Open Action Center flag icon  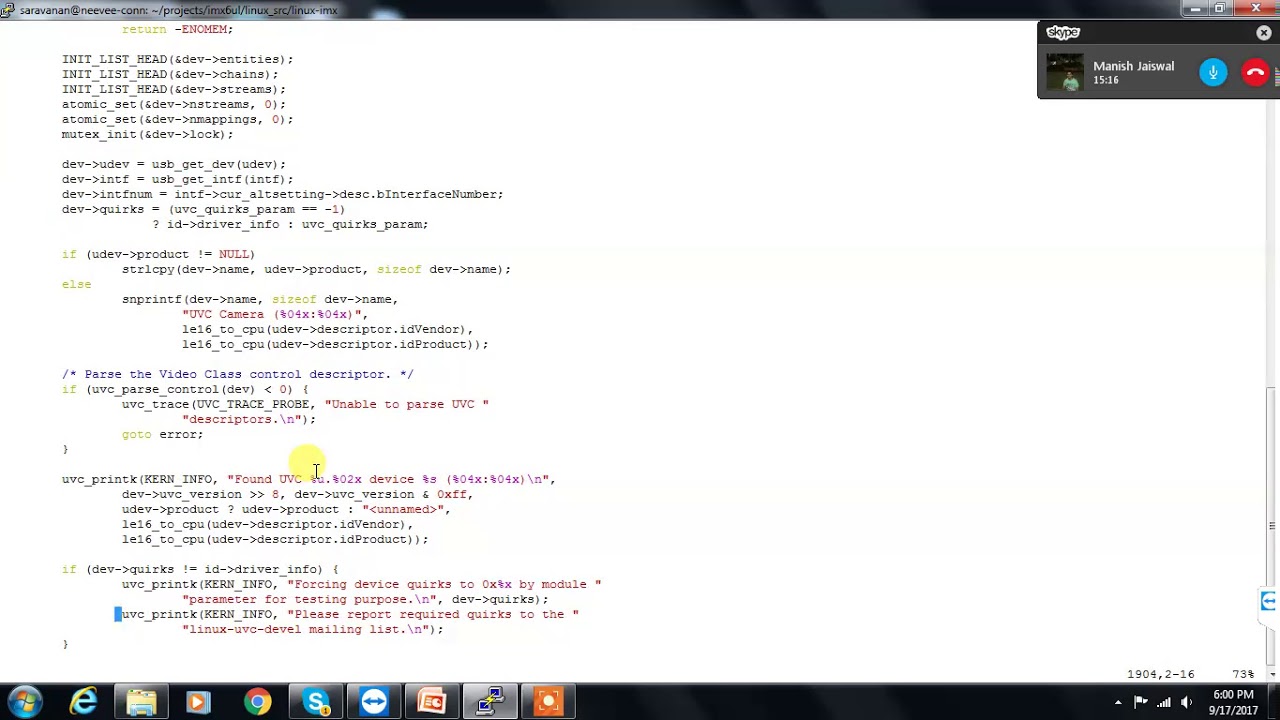[1141, 702]
